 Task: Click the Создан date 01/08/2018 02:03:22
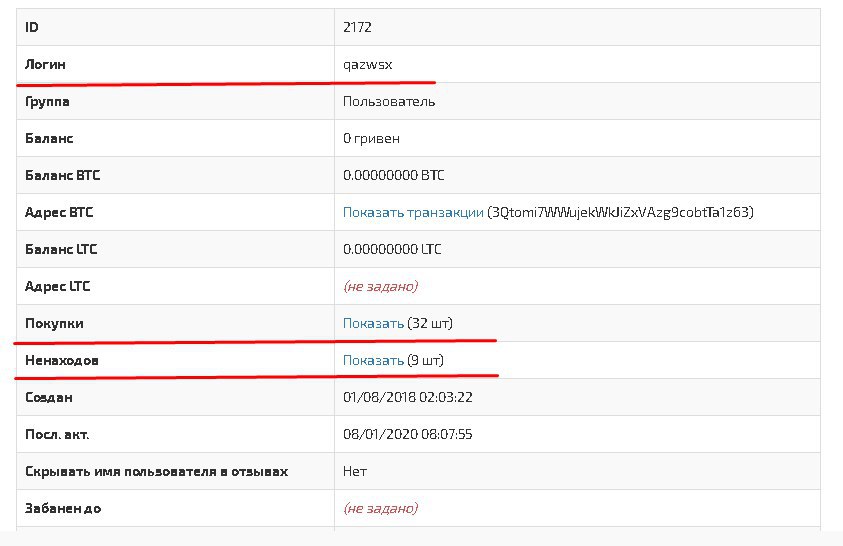coord(408,398)
